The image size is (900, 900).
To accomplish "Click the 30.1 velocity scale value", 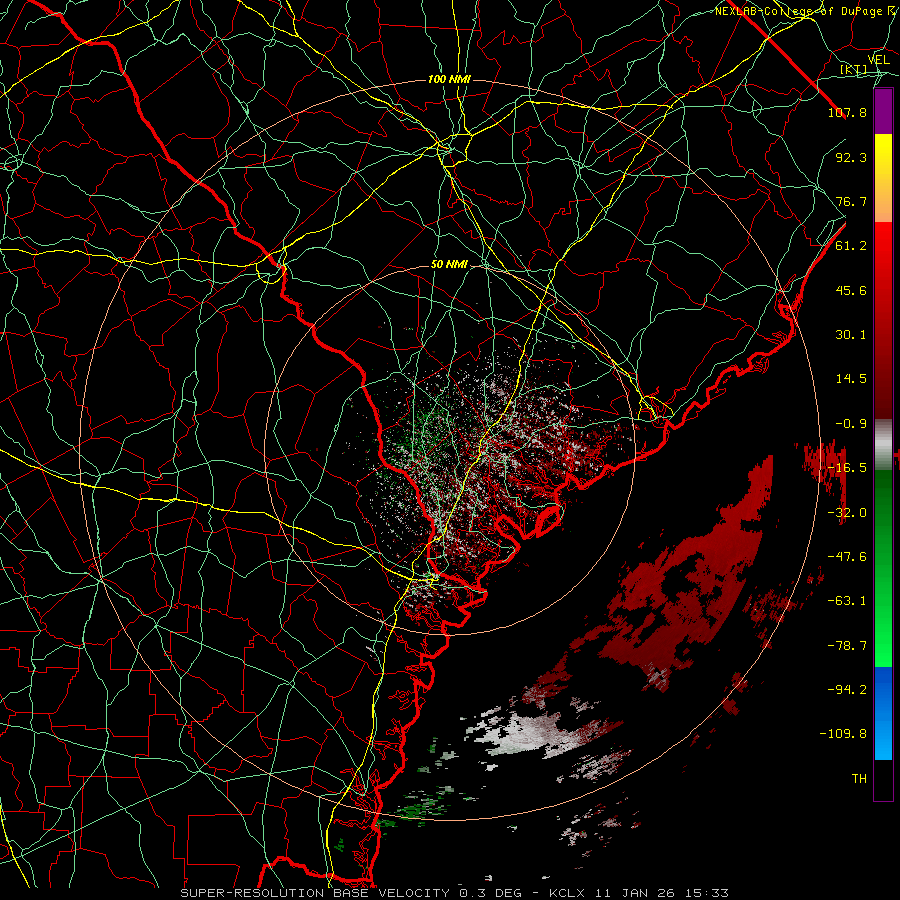I will 851,335.
